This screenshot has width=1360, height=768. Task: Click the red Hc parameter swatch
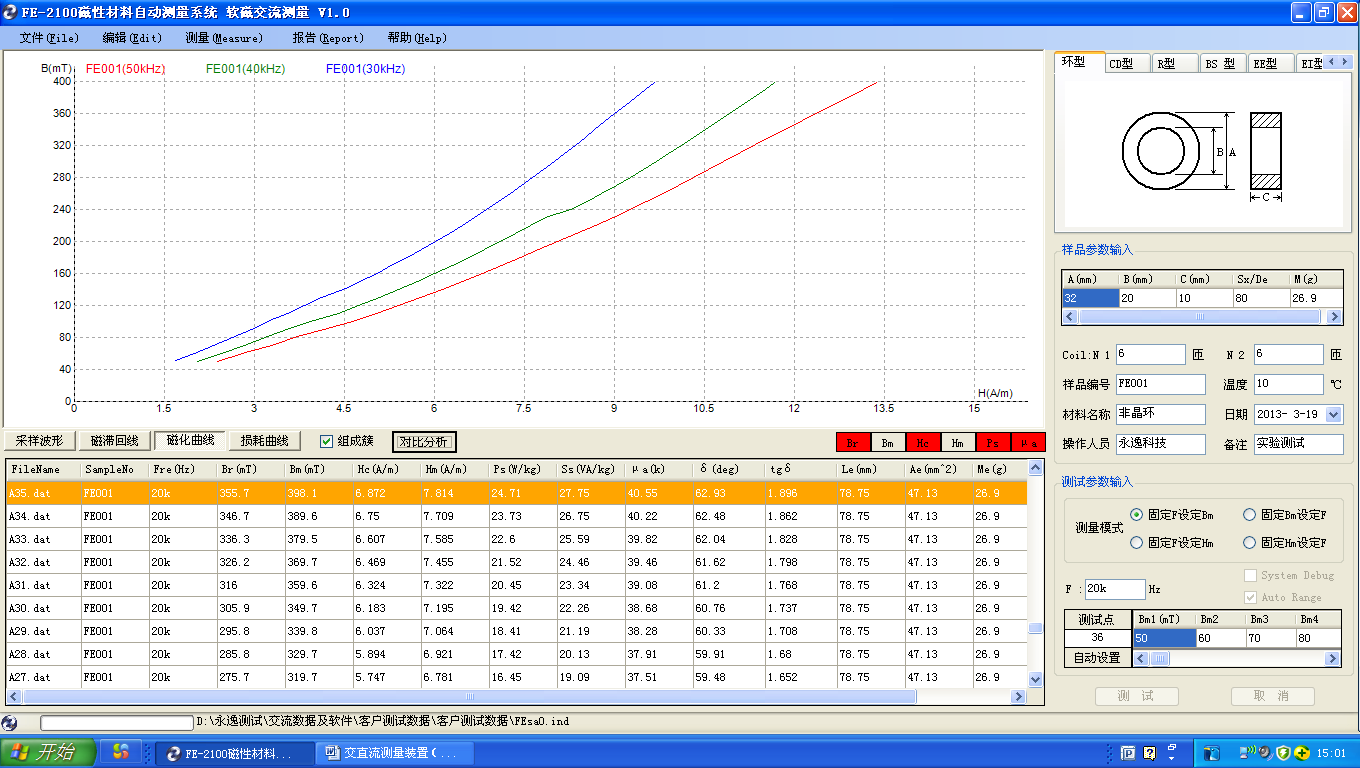[x=923, y=443]
